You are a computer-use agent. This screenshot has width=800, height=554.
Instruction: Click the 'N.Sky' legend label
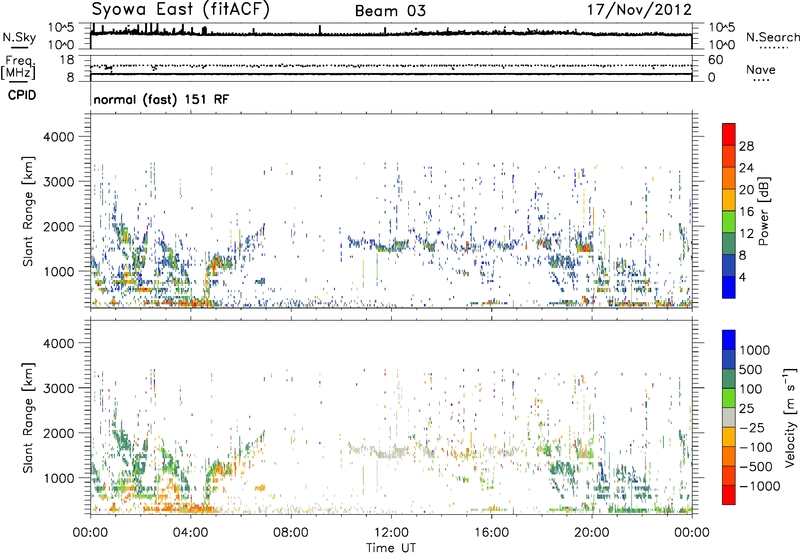[x=19, y=37]
